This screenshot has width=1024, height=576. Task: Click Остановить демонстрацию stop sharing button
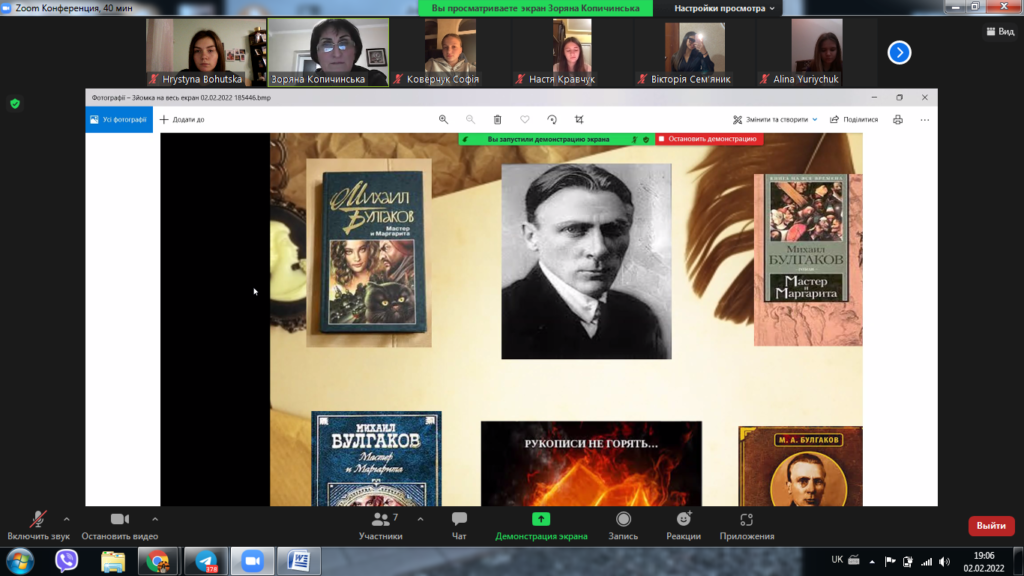click(x=709, y=139)
